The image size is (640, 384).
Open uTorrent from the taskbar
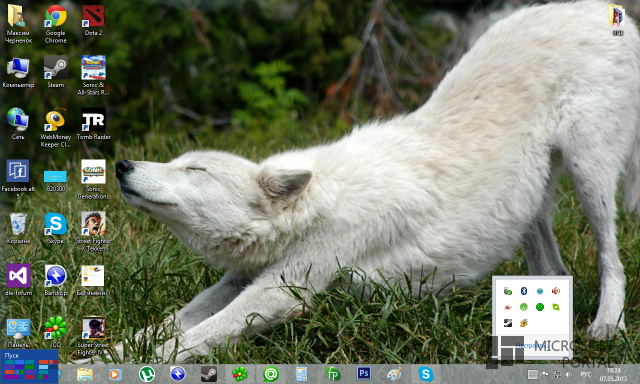coord(147,374)
